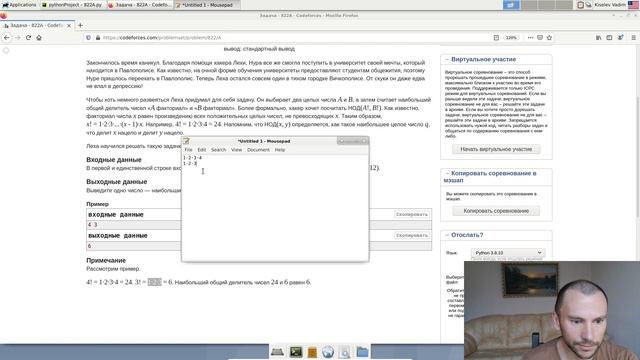Open a new Firefox tab

[x=80, y=25]
